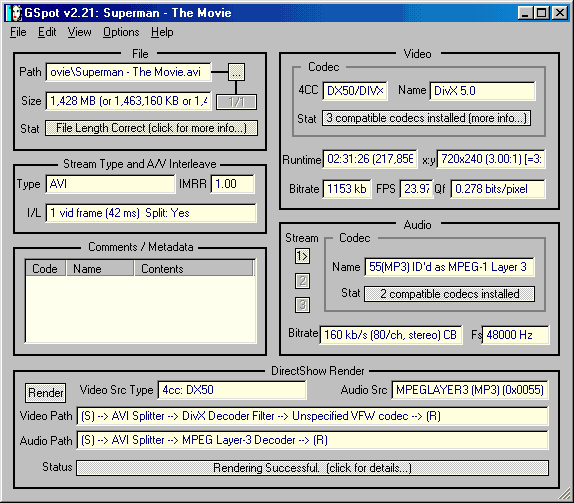Click the window resize grip corner
Image resolution: width=574 pixels, height=503 pixels.
pos(565,494)
